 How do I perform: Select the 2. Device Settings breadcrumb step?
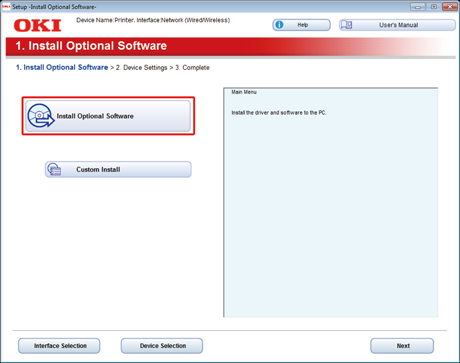coord(141,68)
